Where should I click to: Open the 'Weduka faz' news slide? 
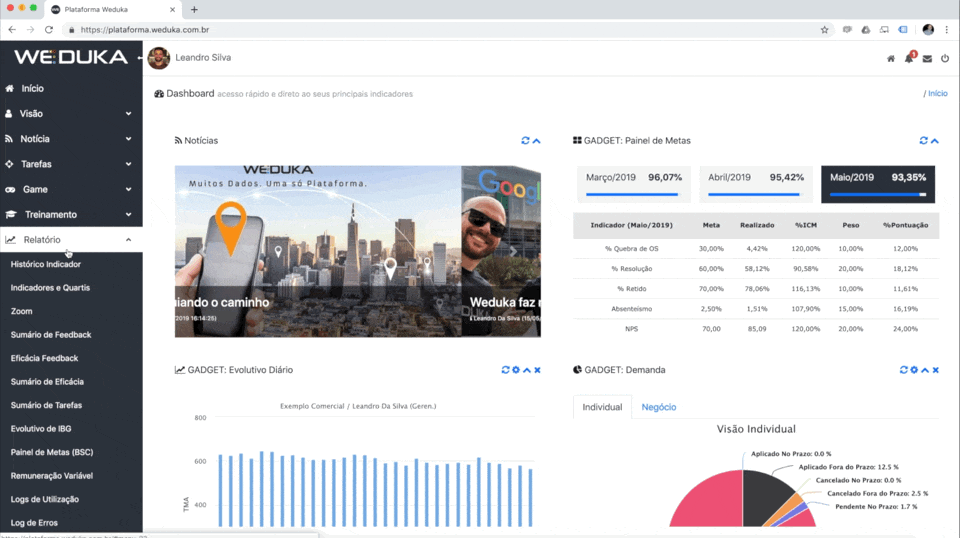[x=501, y=252]
